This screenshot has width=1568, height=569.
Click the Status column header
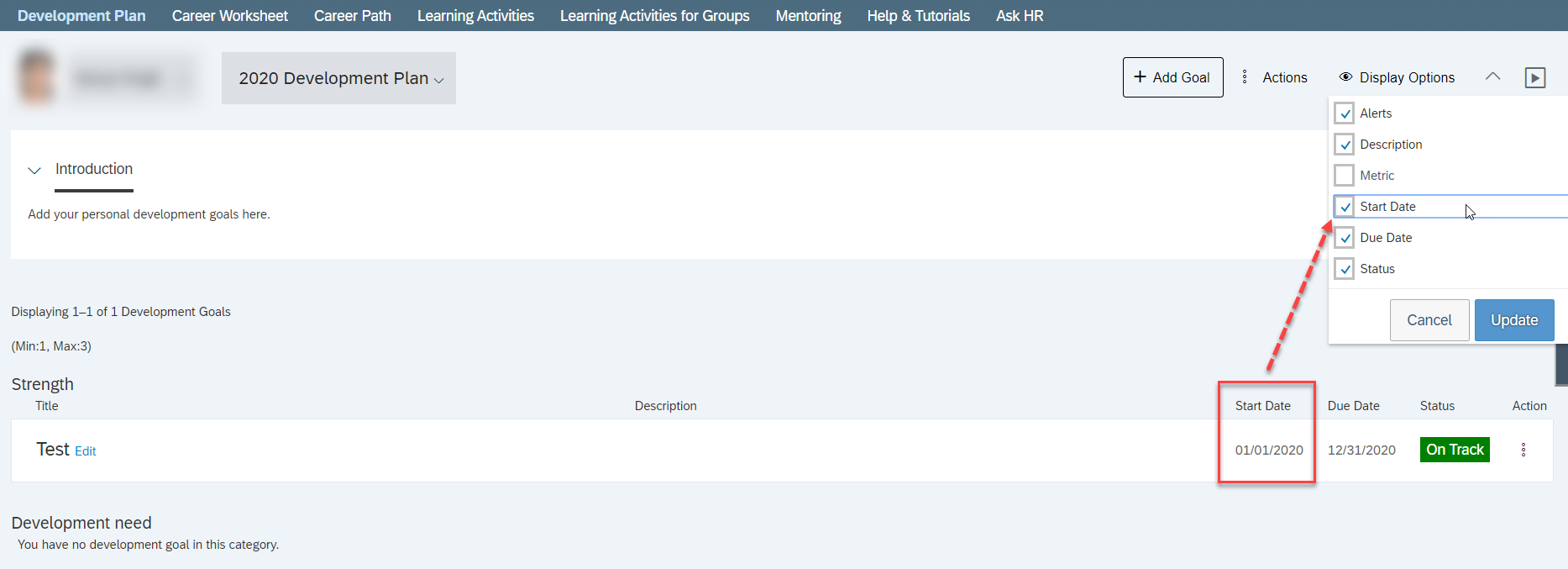click(1437, 406)
